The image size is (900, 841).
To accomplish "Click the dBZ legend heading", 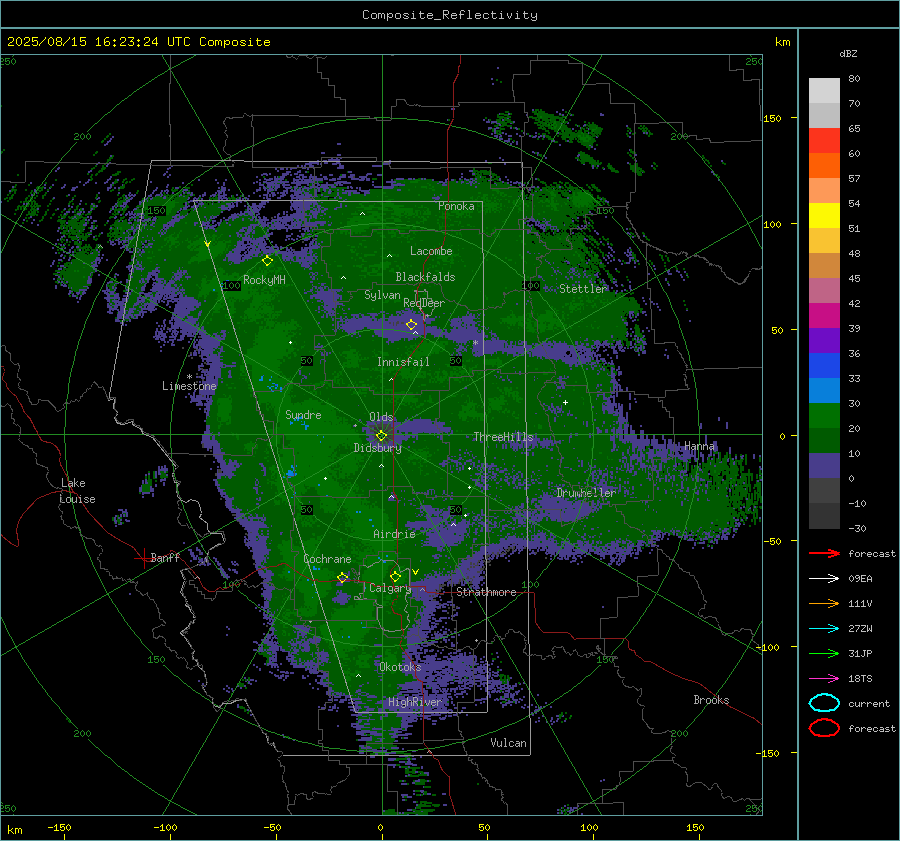I will point(848,53).
